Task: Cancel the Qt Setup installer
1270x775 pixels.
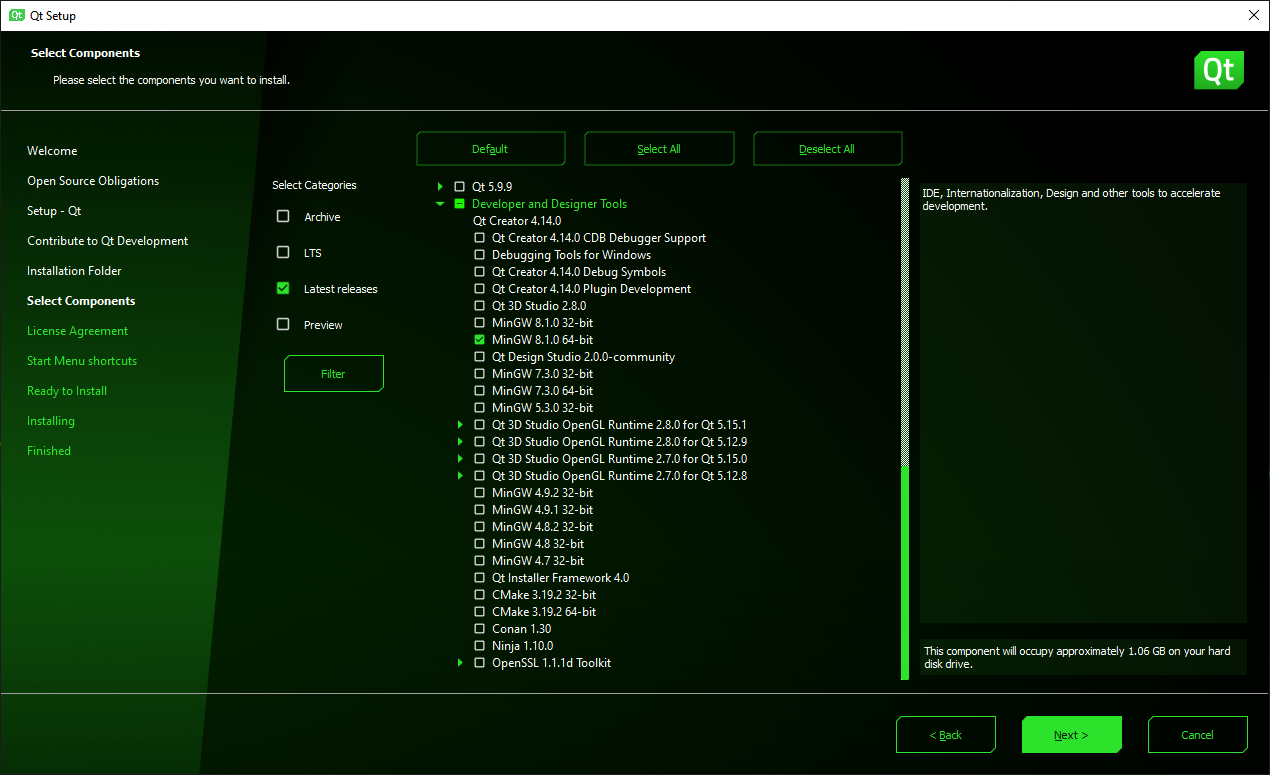Action: 1198,735
